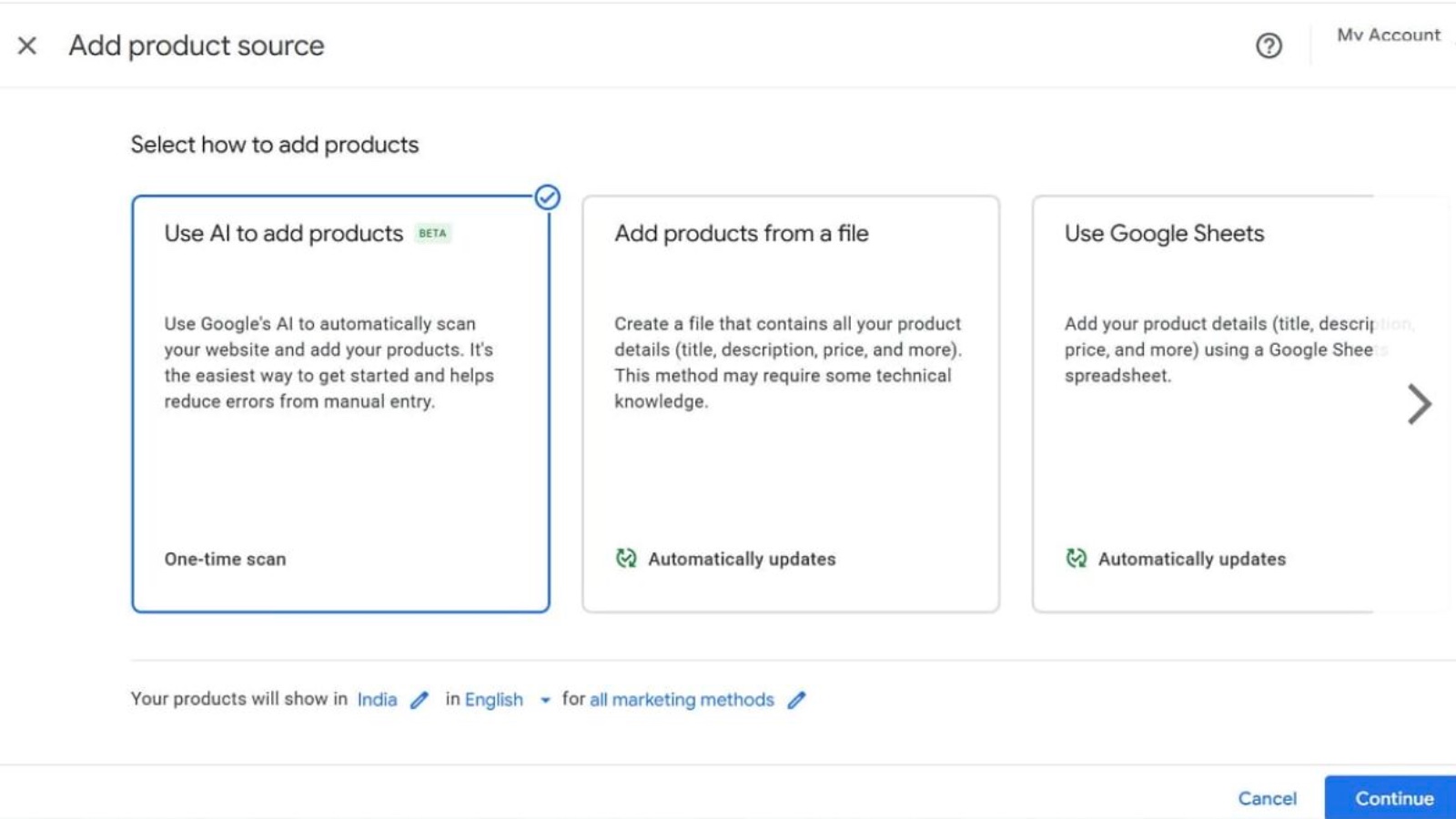Screen dimensions: 1456x819
Task: Show next options with right chevron arrow
Action: coord(1420,404)
